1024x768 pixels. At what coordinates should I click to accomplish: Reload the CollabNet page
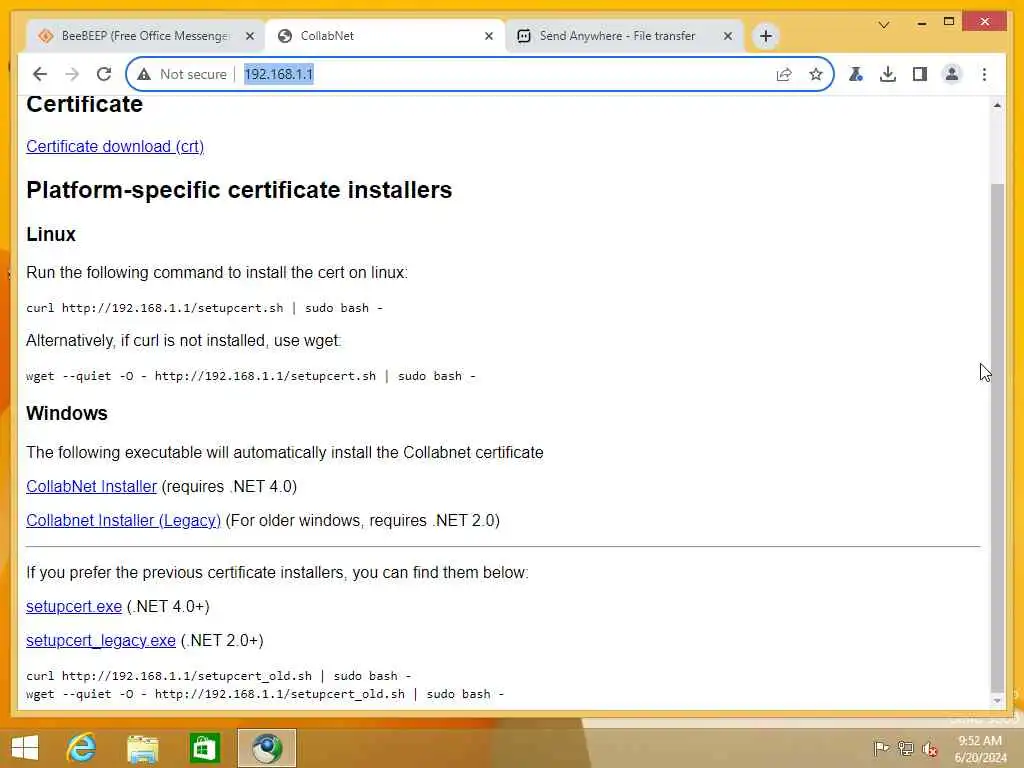104,74
